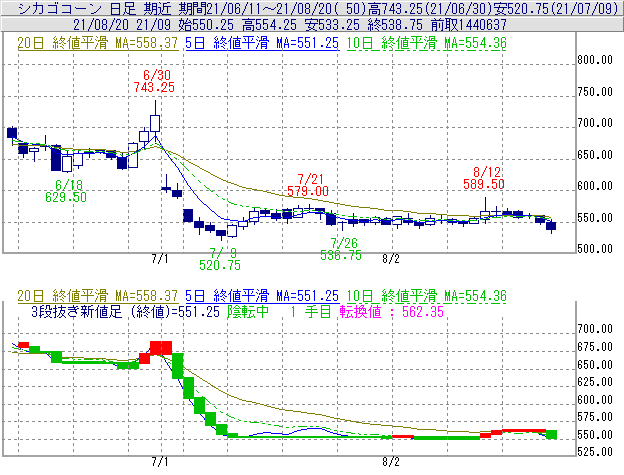624x475 pixels.
Task: Select the 5日 終値平滑 label in the lower chart
Action: click(x=262, y=296)
